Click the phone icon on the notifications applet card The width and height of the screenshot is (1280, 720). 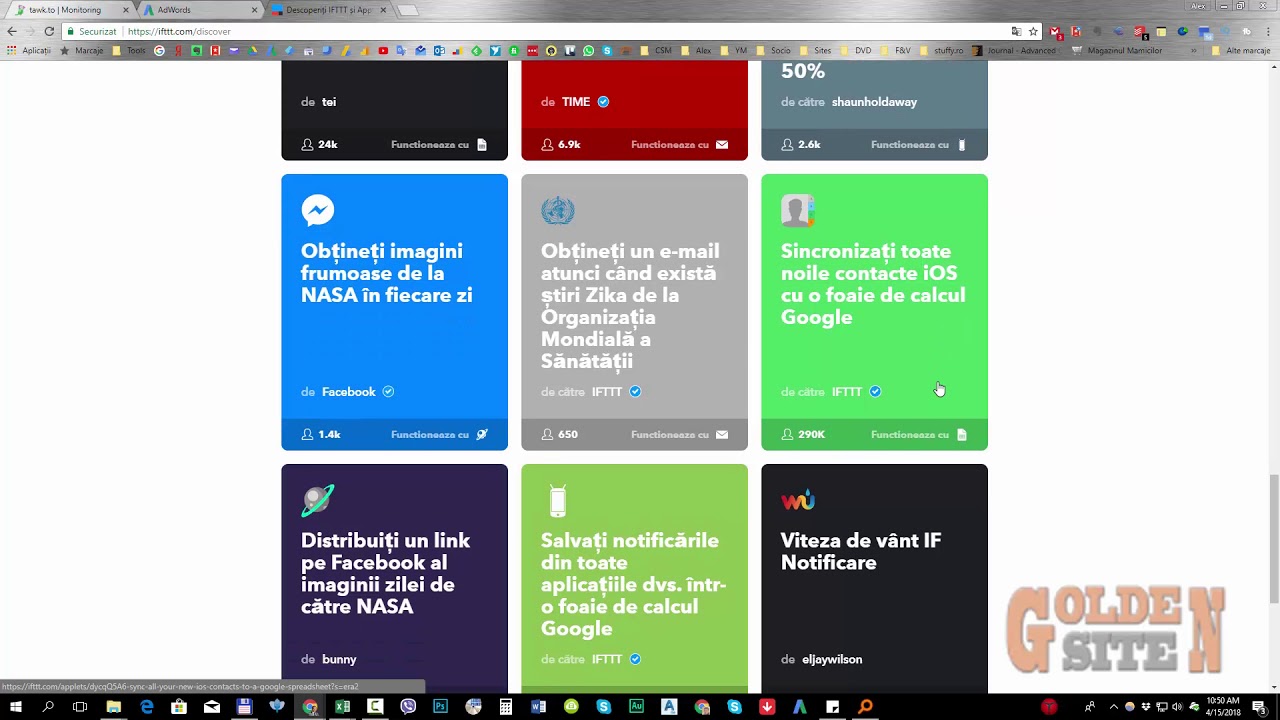point(558,500)
